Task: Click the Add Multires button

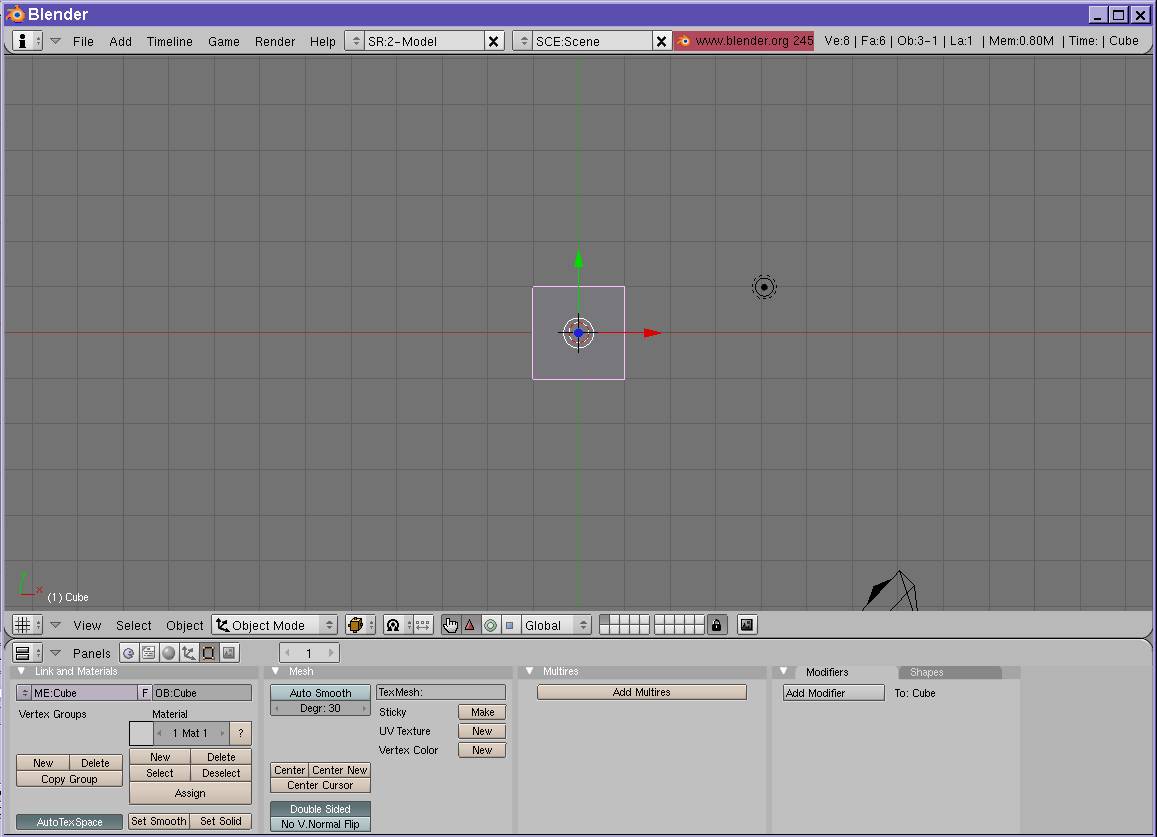Action: (641, 692)
